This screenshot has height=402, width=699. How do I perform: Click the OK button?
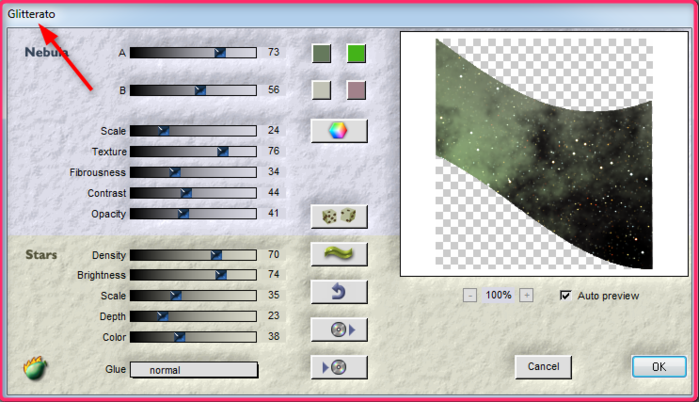tap(659, 367)
